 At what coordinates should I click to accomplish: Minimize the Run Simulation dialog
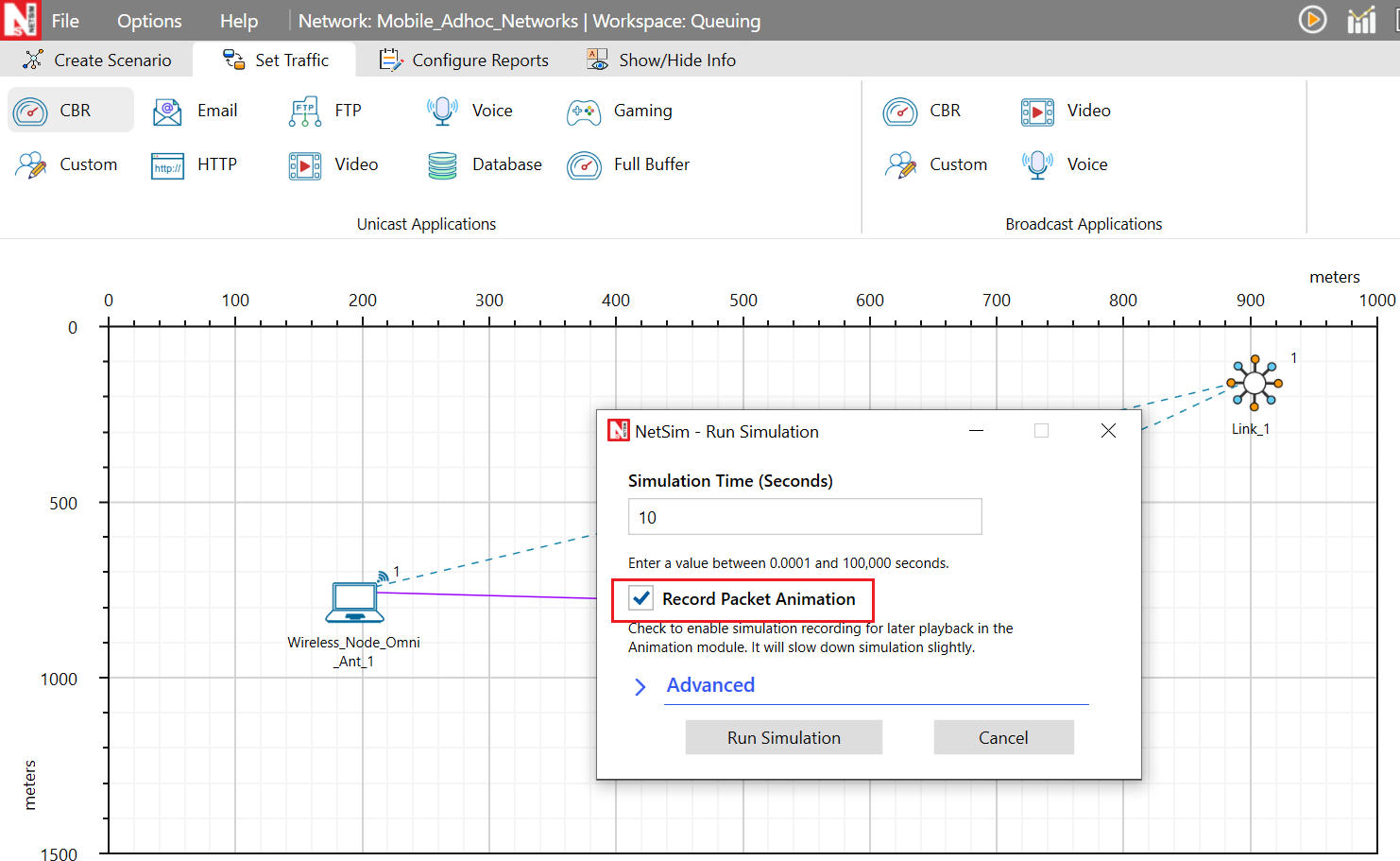(976, 431)
